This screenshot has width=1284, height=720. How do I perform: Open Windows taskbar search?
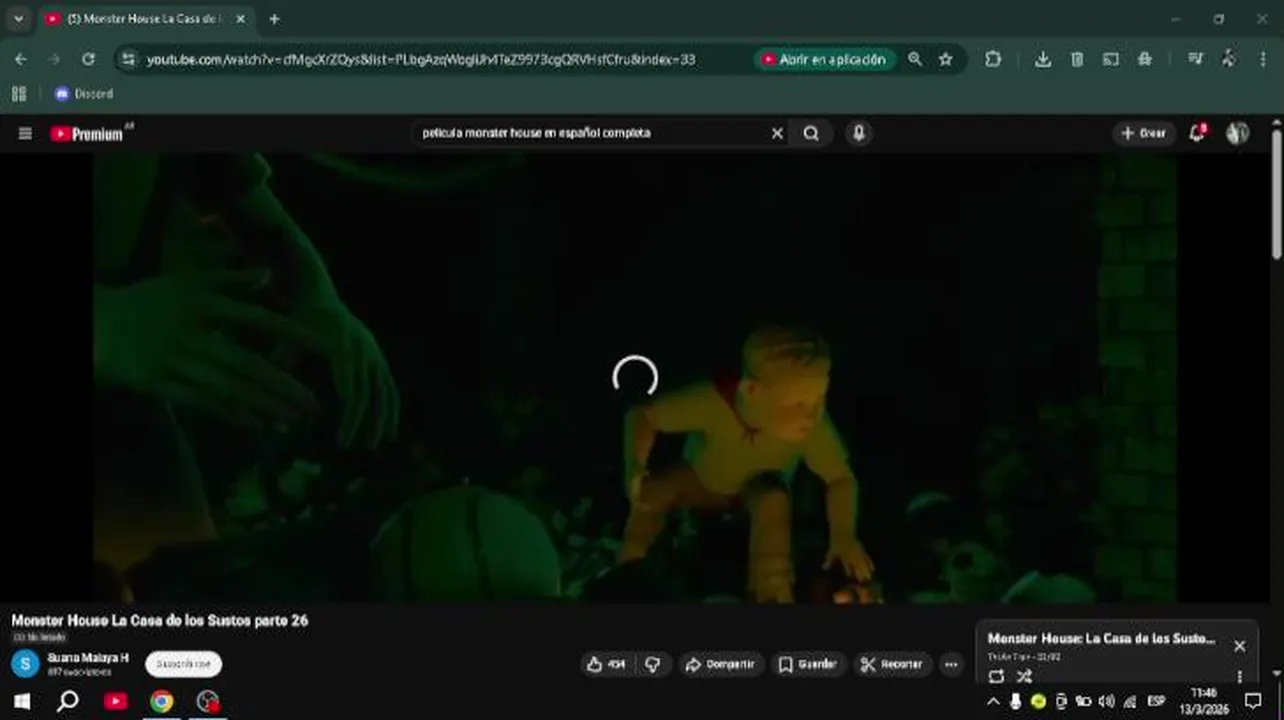pos(68,701)
